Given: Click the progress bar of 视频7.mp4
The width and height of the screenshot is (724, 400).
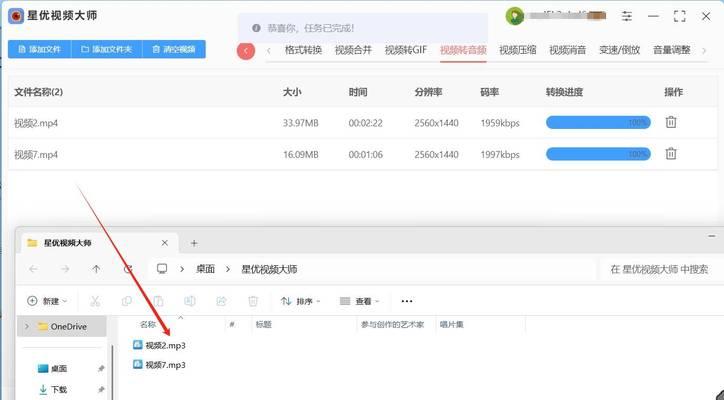Looking at the screenshot, I should [598, 154].
